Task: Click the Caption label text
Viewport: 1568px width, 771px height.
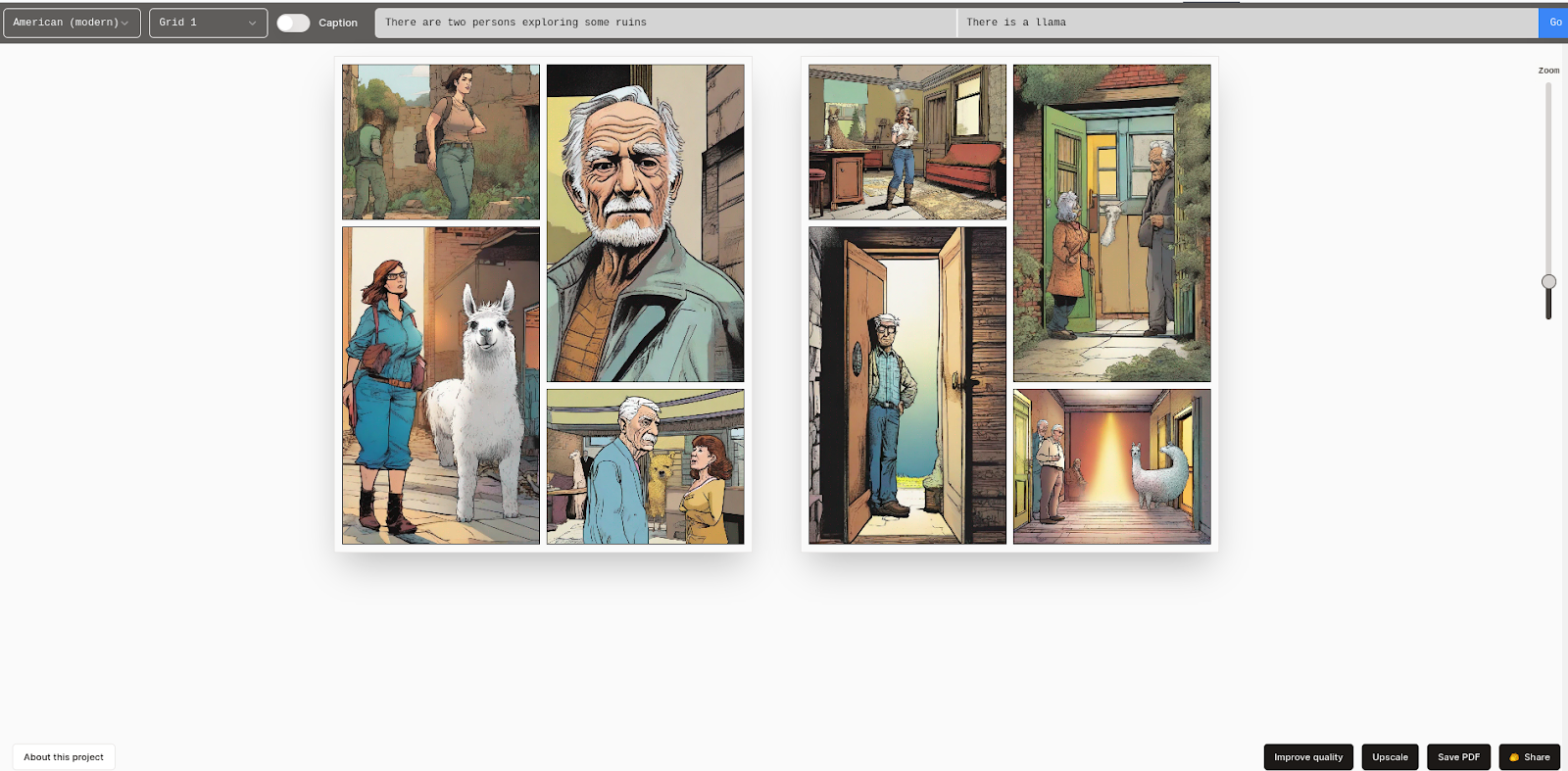Action: 338,23
